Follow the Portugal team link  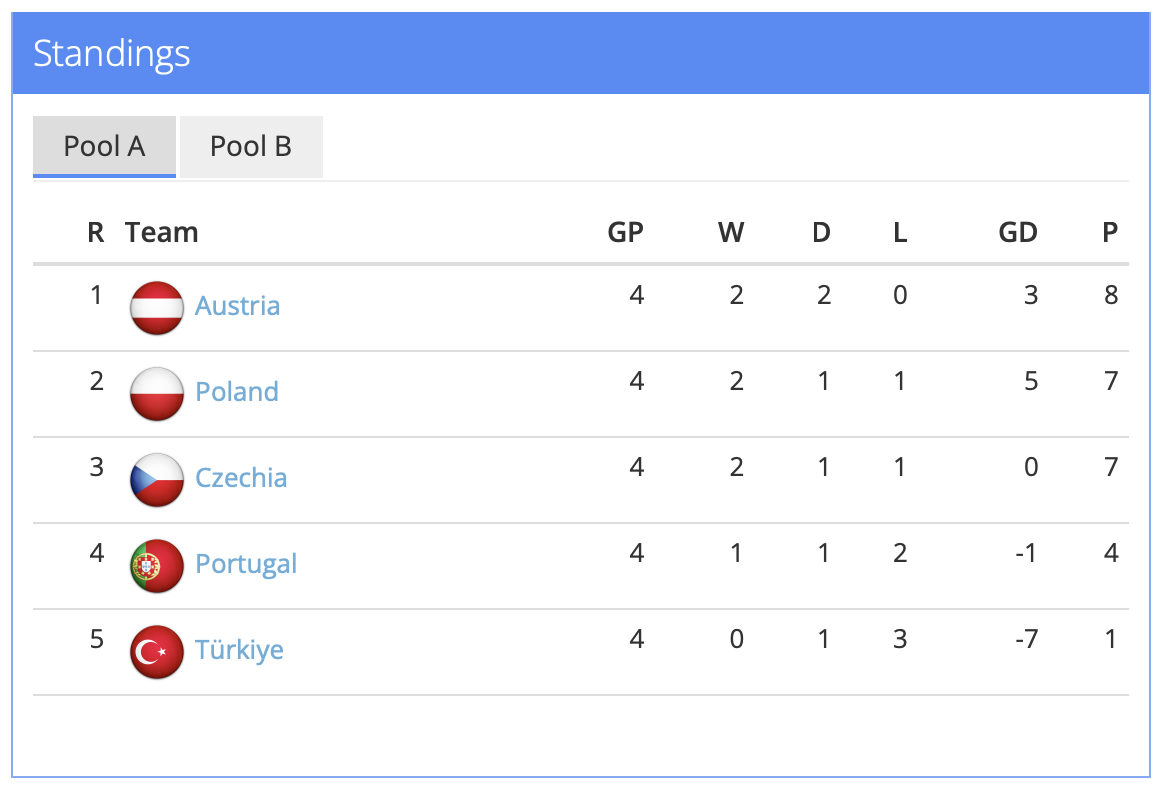(246, 564)
